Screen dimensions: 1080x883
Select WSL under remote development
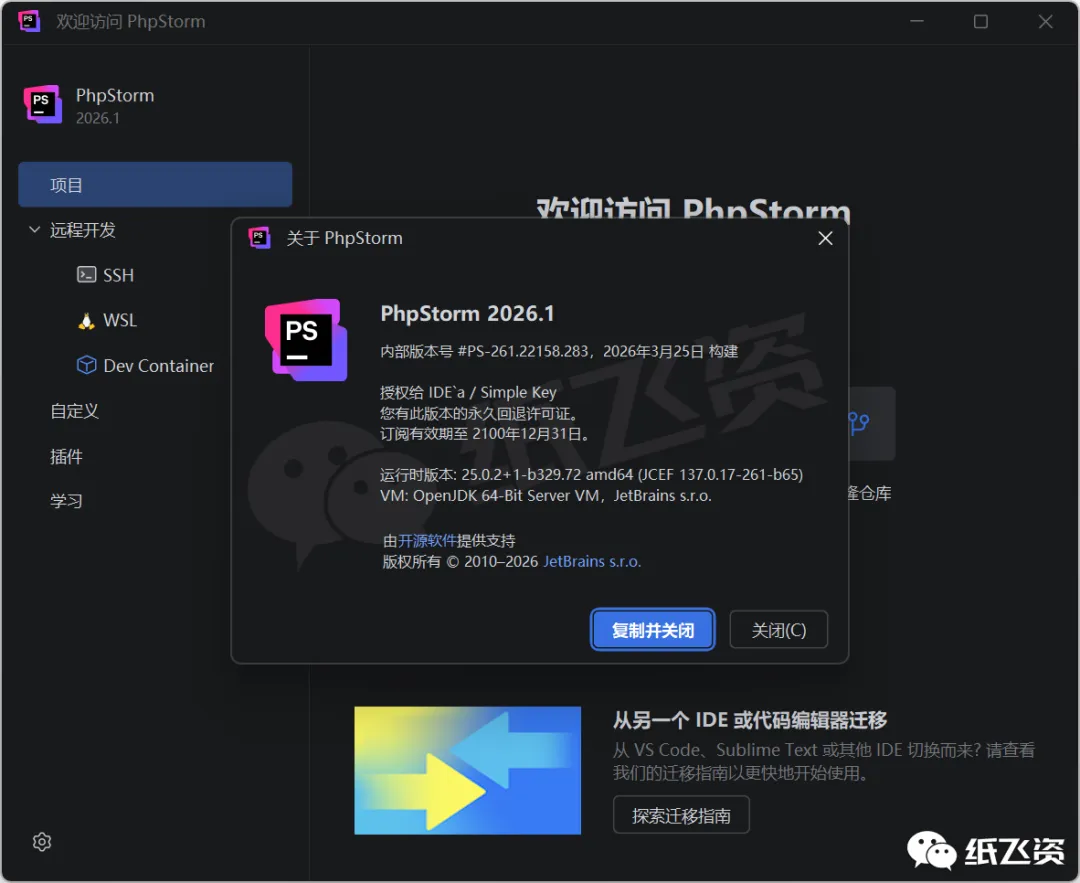click(x=120, y=320)
